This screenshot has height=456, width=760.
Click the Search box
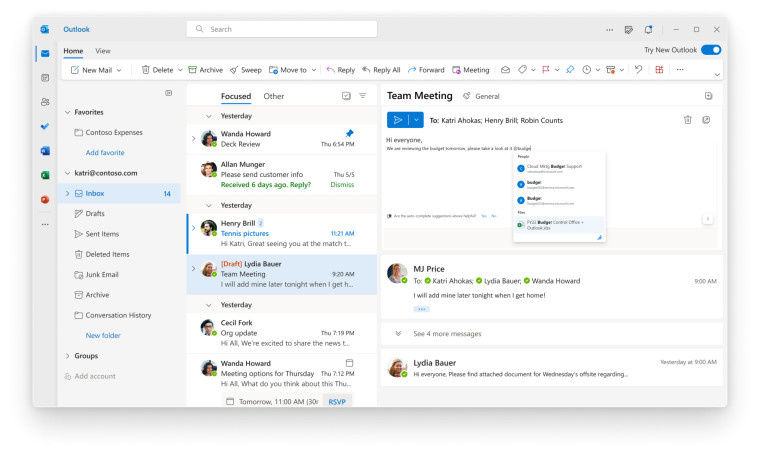pyautogui.click(x=282, y=29)
